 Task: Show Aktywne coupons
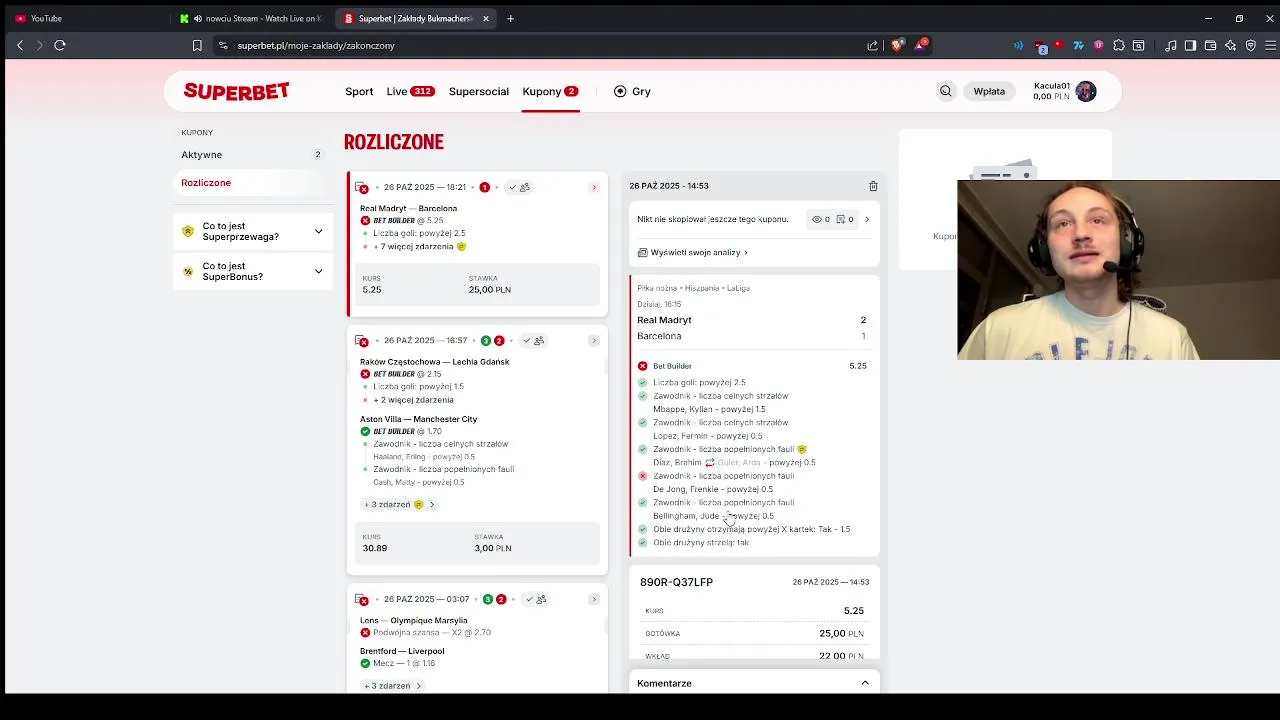click(x=253, y=155)
